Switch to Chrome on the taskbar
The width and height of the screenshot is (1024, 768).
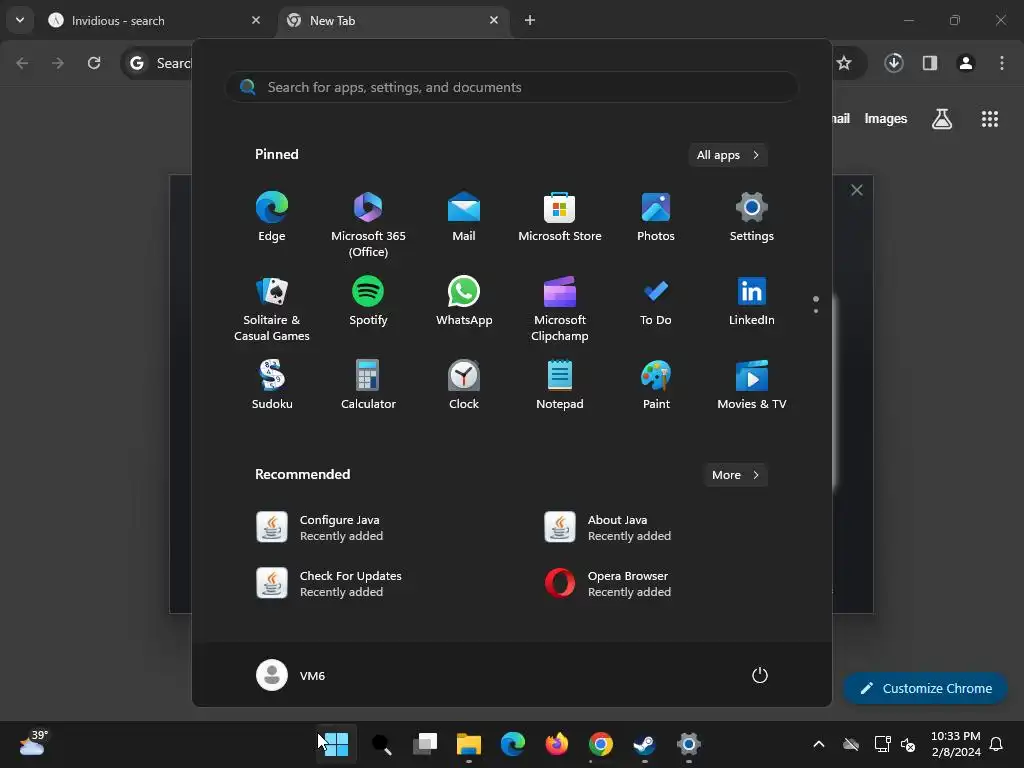tap(600, 744)
